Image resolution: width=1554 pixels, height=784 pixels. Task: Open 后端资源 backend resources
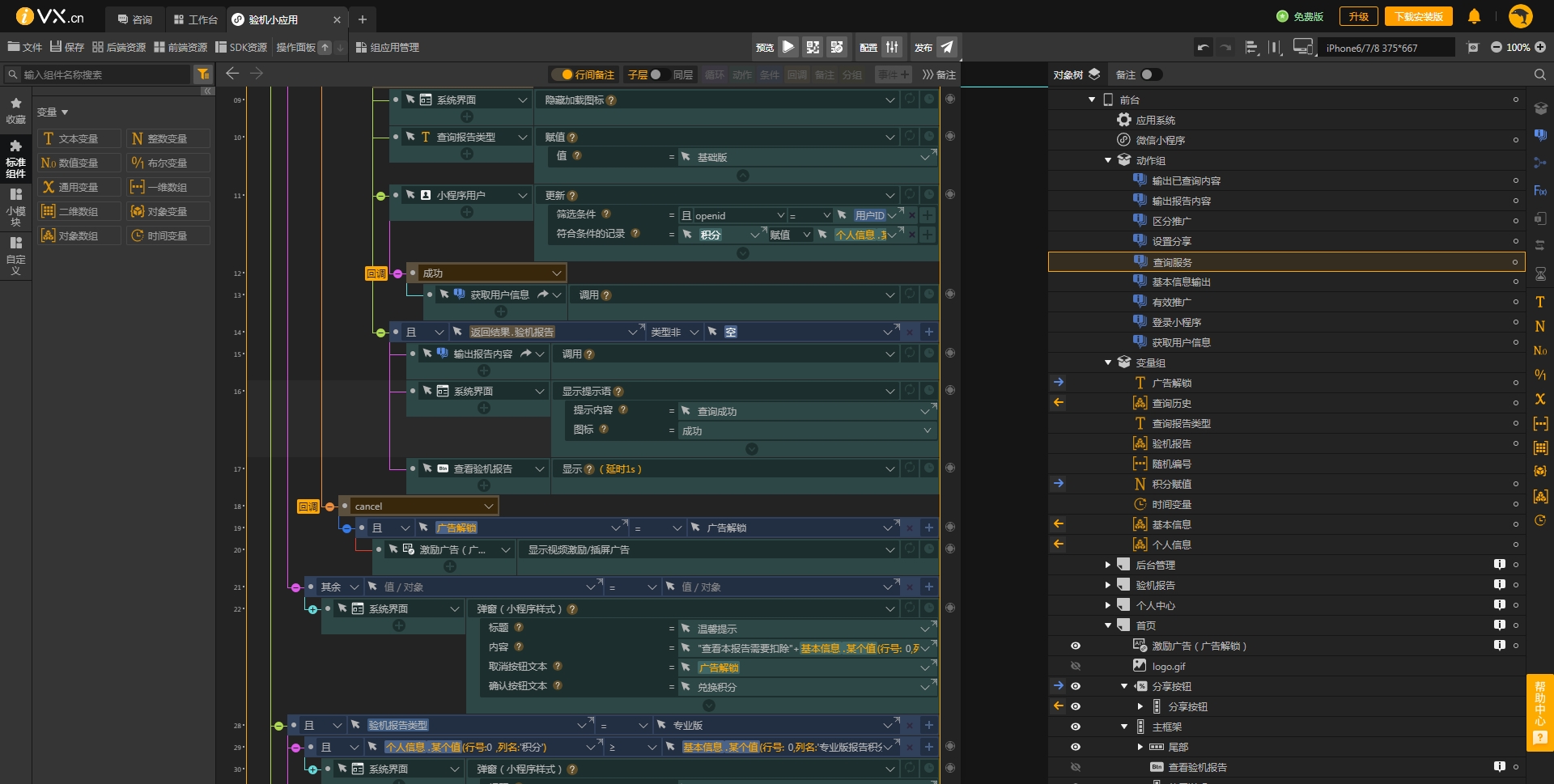(119, 48)
